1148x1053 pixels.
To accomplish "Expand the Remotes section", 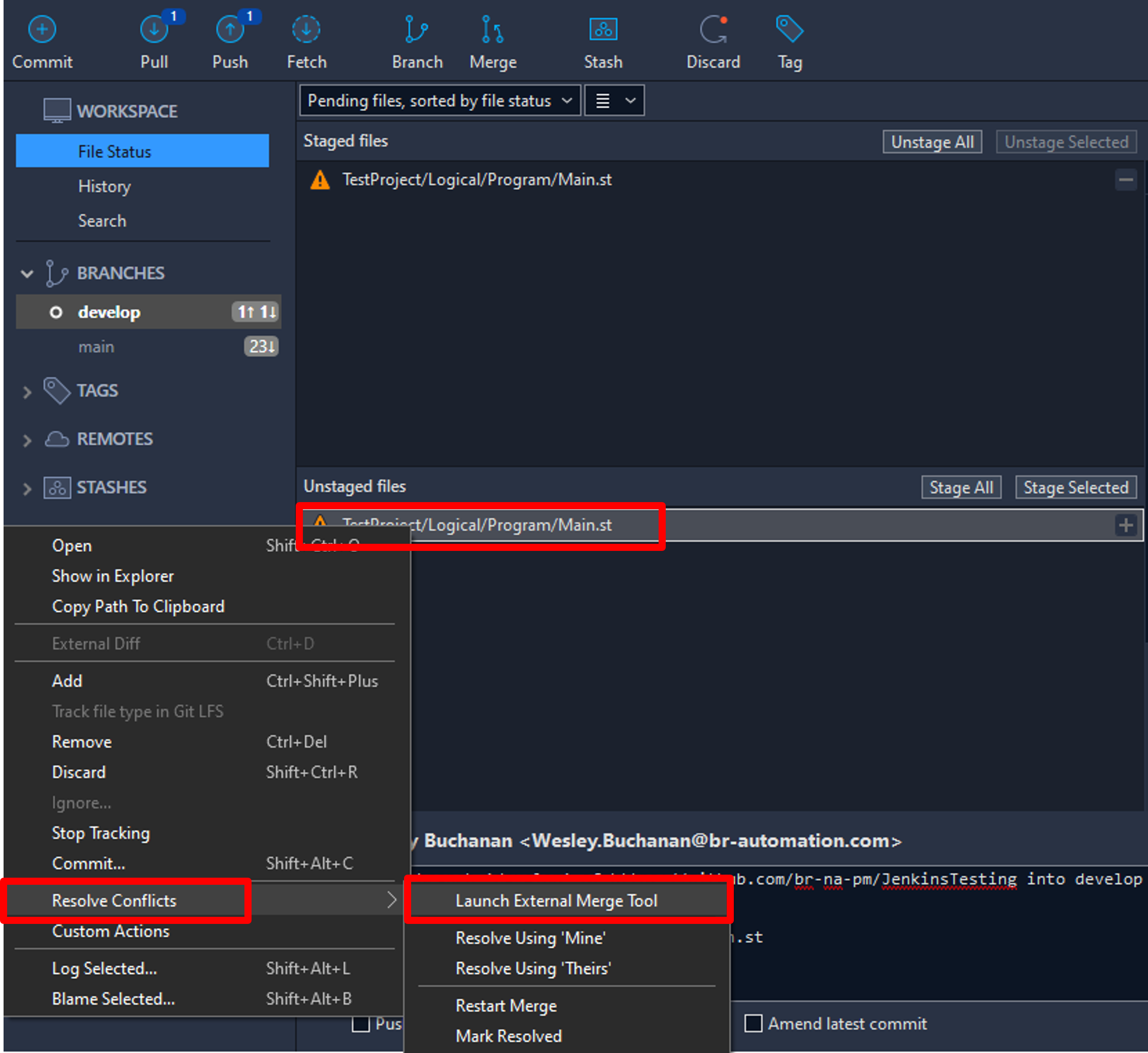I will tap(27, 441).
